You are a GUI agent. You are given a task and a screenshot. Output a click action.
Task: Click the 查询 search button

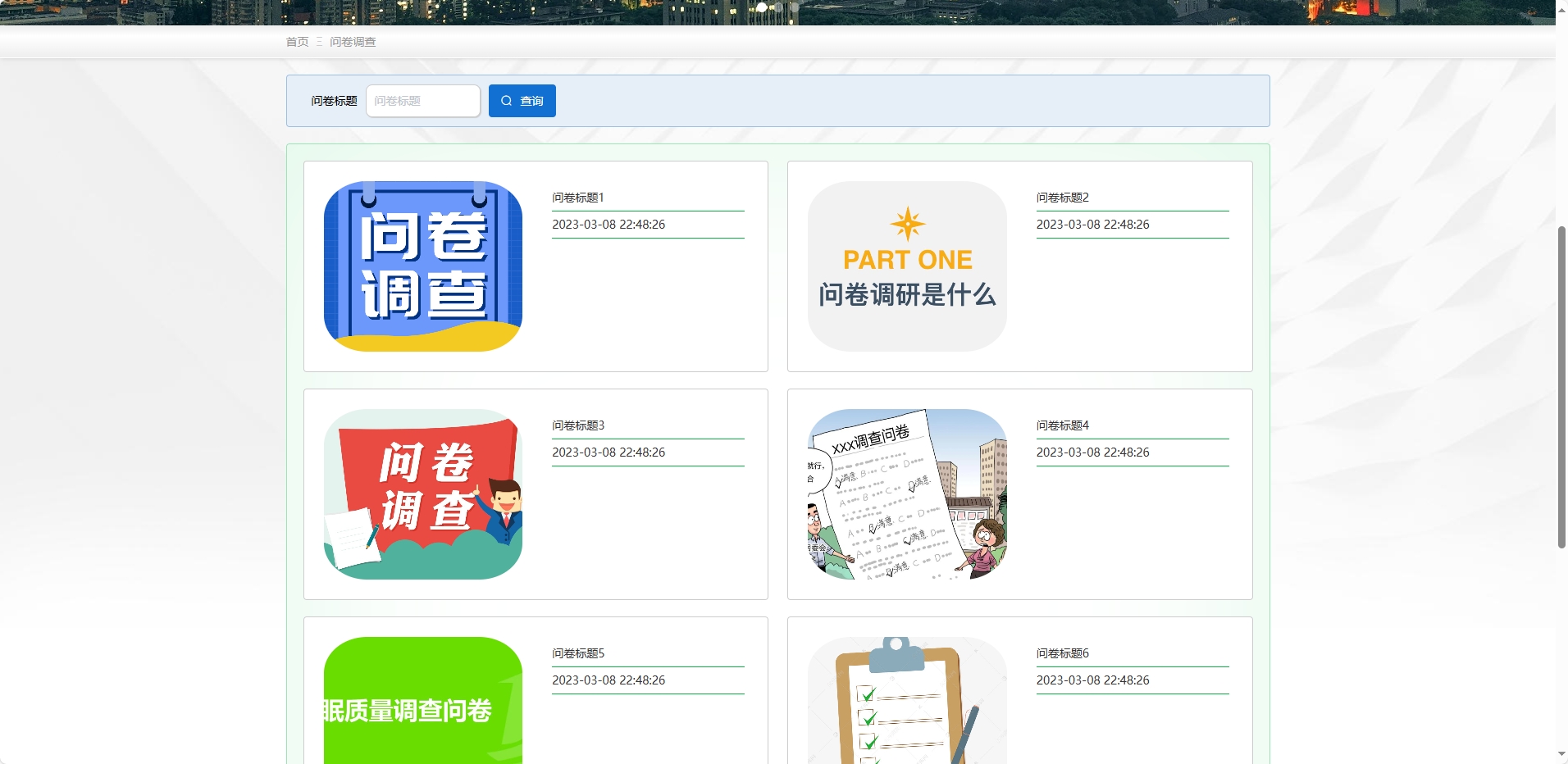[x=522, y=101]
